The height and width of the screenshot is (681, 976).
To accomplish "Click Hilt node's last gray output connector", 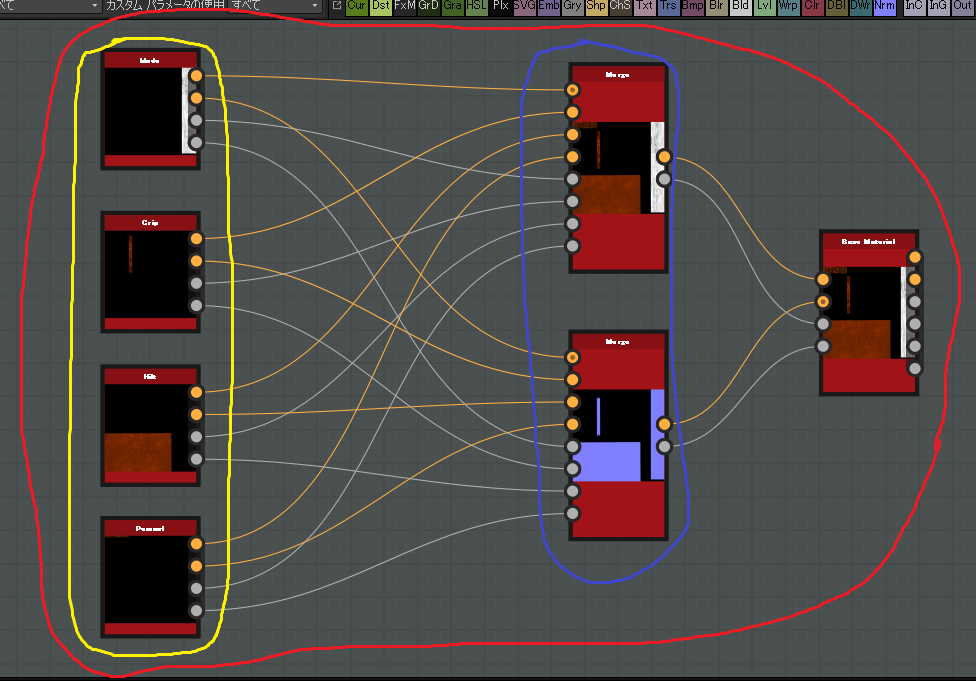I will (196, 459).
